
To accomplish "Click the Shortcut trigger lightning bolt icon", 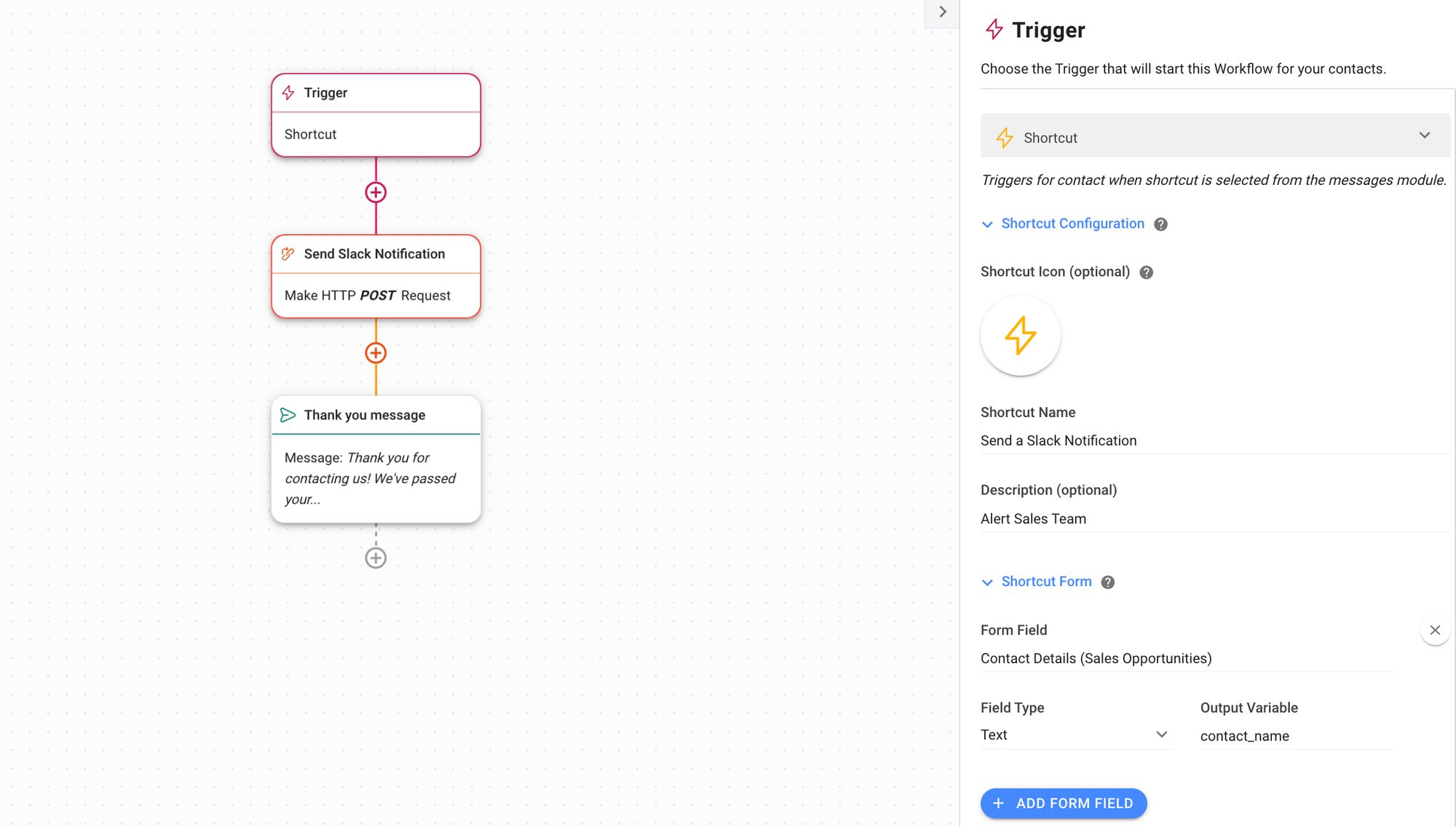I will click(x=1004, y=137).
